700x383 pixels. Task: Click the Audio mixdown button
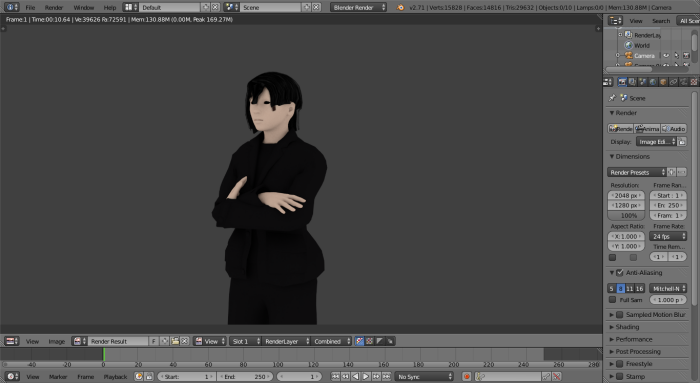(674, 129)
